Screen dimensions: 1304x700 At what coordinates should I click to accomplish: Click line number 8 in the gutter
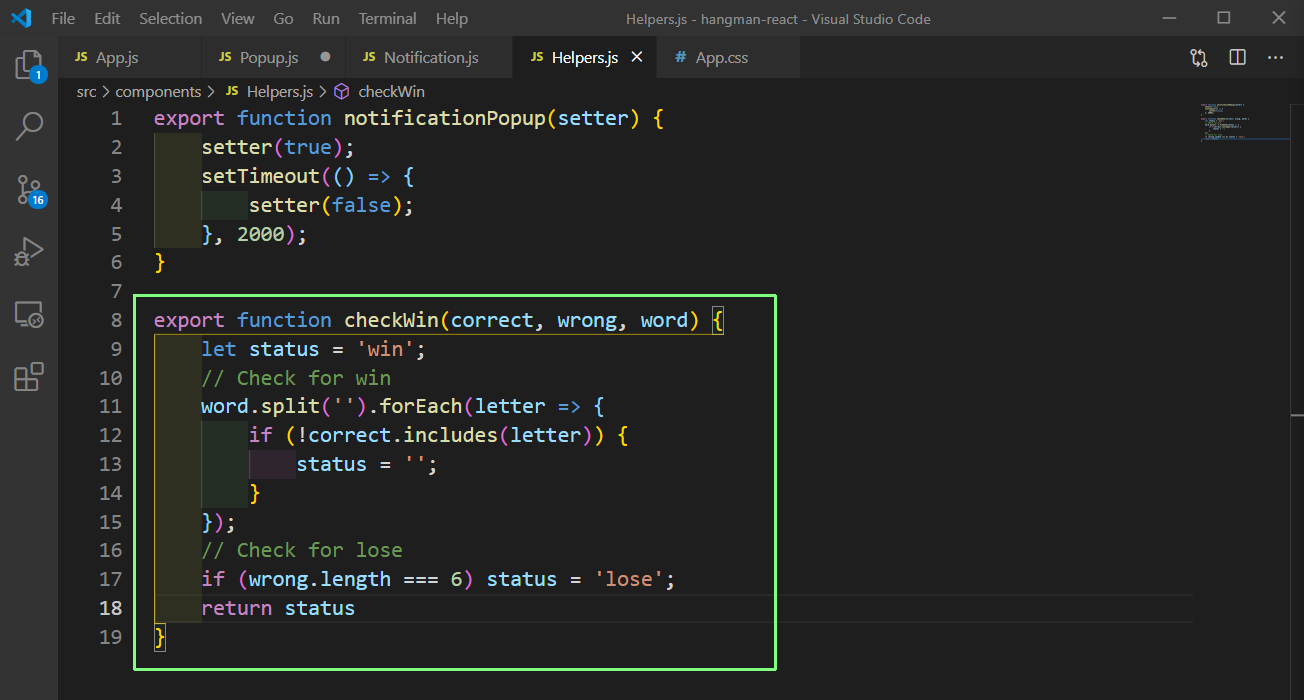[116, 320]
